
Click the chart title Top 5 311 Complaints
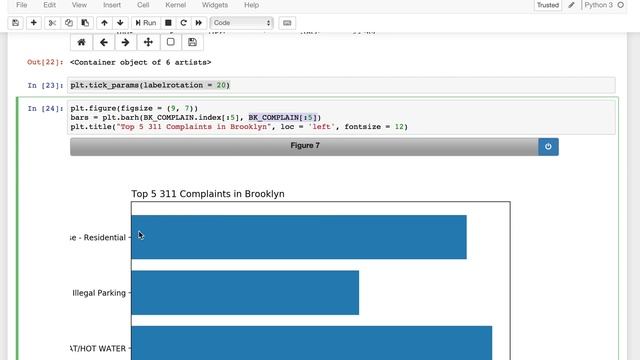(x=208, y=194)
